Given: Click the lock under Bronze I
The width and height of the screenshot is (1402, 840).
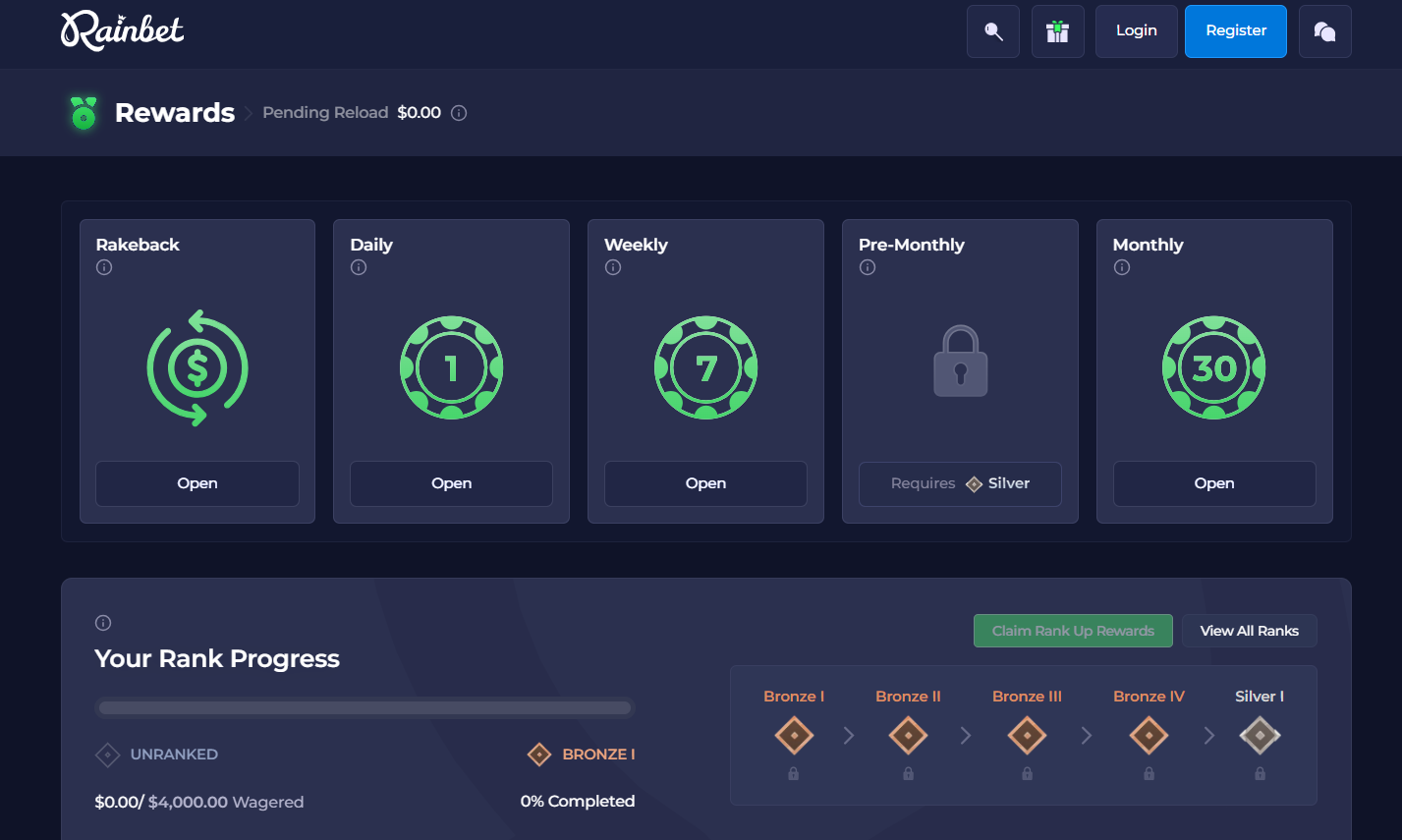Looking at the screenshot, I should pos(794,774).
